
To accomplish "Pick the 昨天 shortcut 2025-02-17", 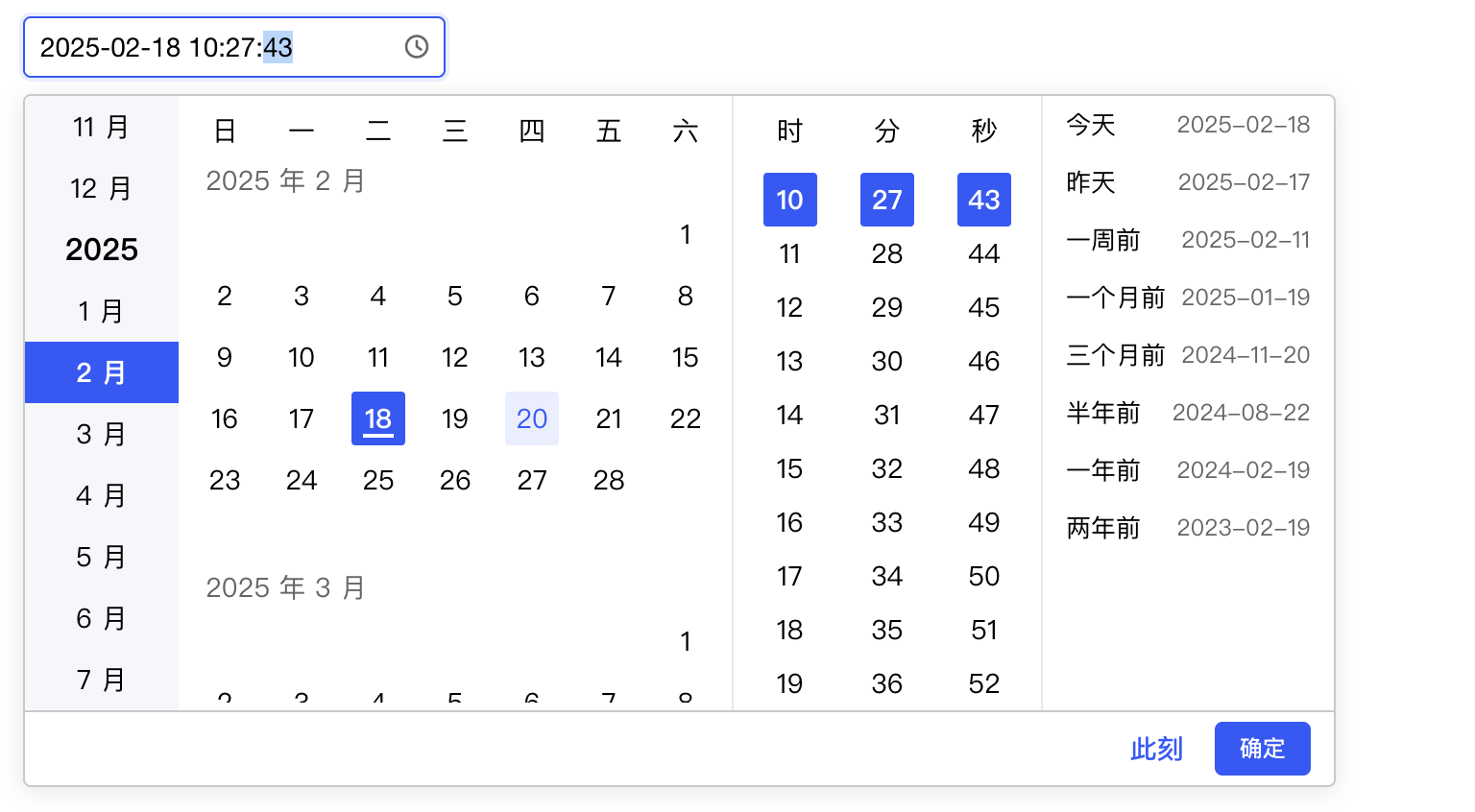I will [x=1188, y=182].
